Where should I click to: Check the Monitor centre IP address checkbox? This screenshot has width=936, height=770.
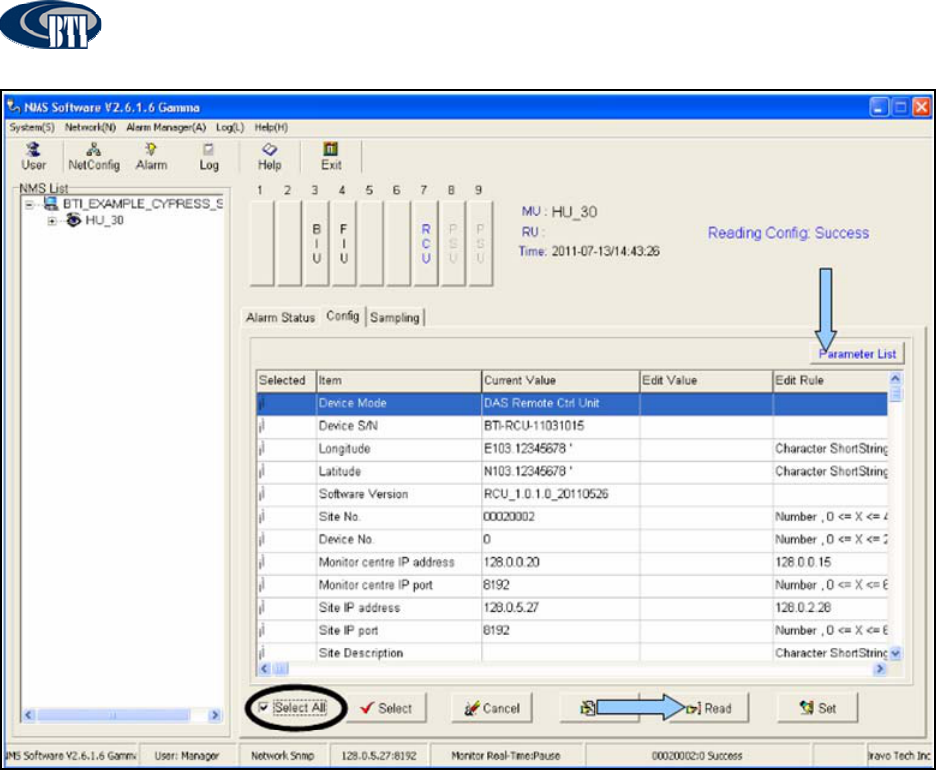click(x=262, y=562)
